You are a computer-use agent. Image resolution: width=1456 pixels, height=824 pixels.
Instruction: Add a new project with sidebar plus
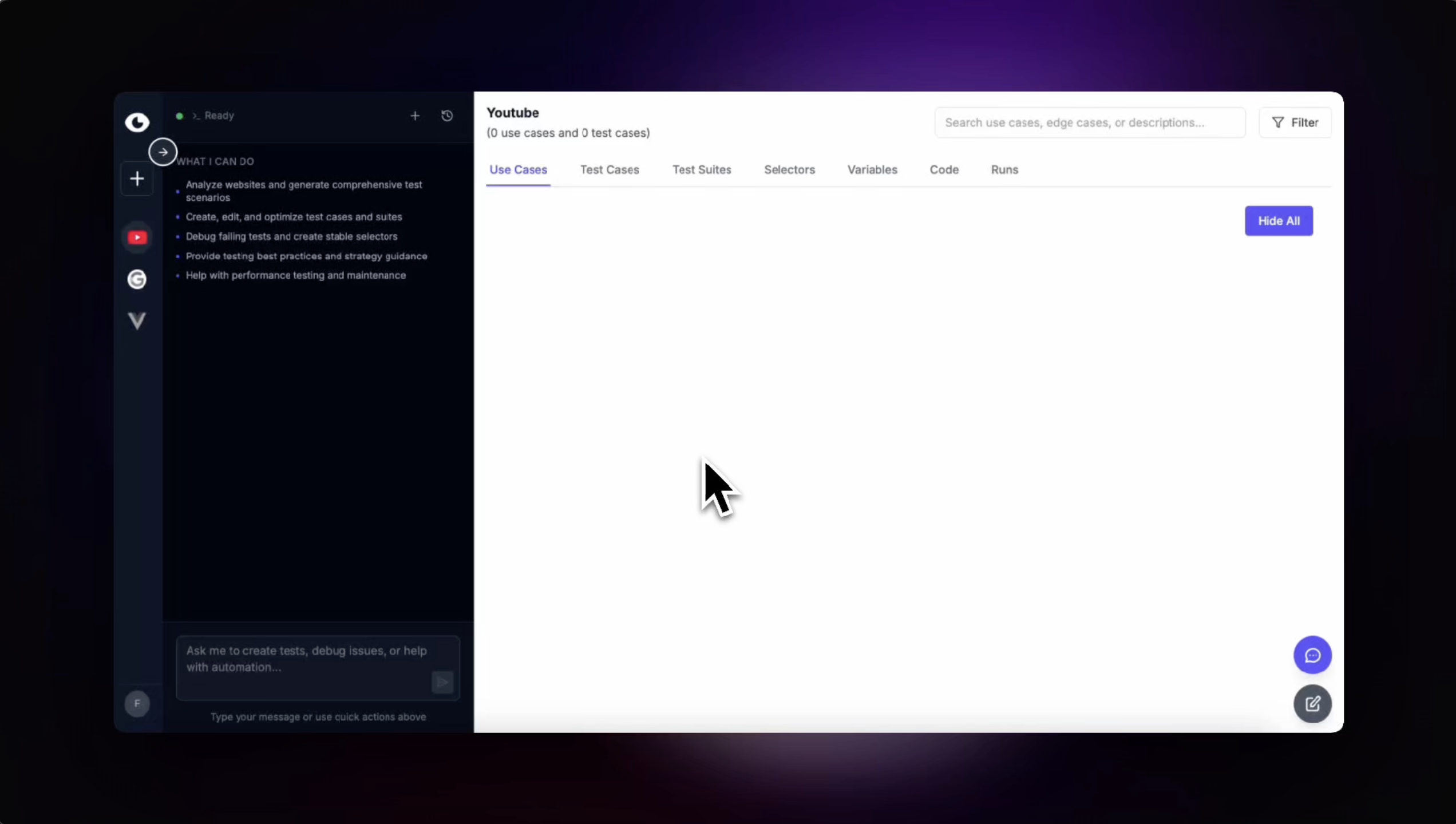point(137,179)
